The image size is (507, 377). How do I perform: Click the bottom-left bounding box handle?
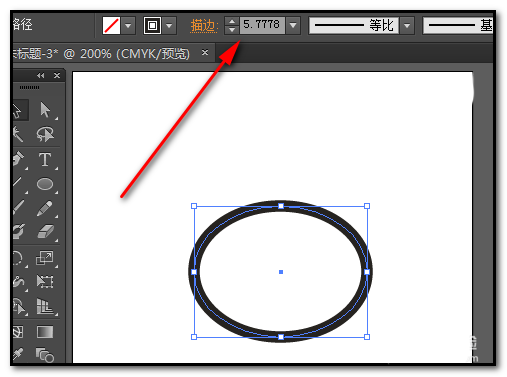pyautogui.click(x=194, y=337)
